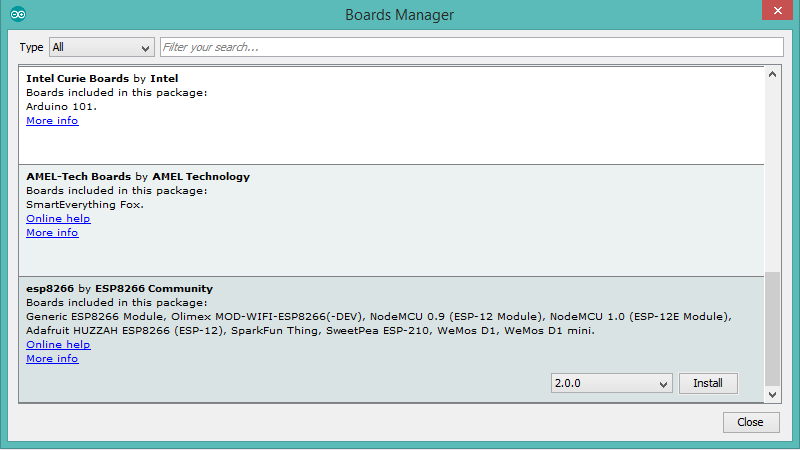Click the Type label beside the filter
This screenshot has width=800, height=450.
pos(31,47)
